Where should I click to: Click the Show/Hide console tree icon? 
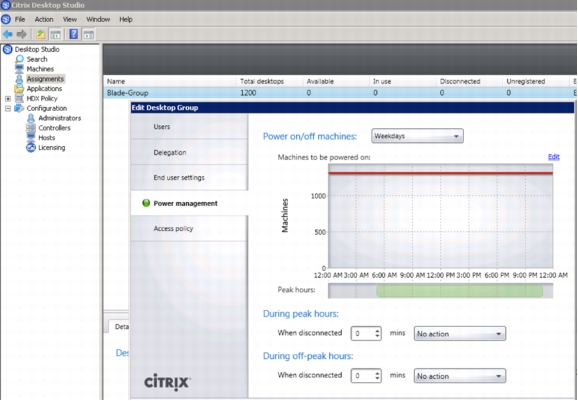click(x=56, y=35)
